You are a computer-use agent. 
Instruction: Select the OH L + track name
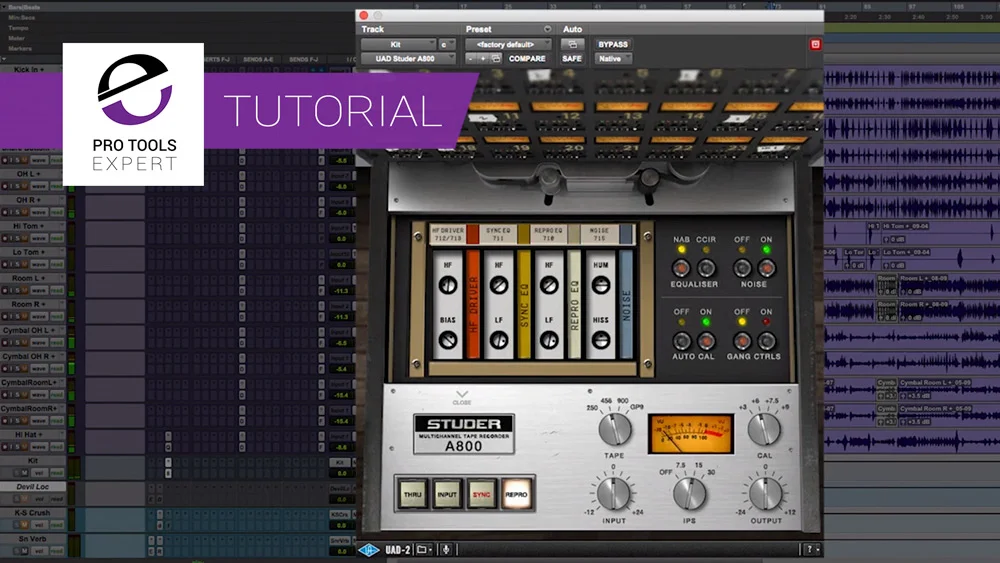(29, 173)
